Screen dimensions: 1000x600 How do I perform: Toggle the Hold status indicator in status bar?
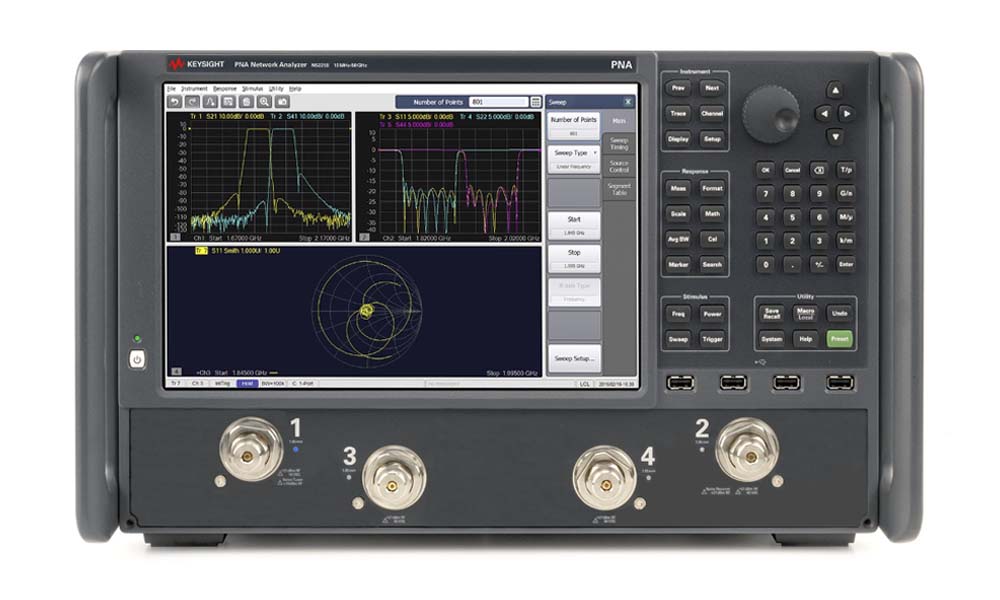(246, 383)
